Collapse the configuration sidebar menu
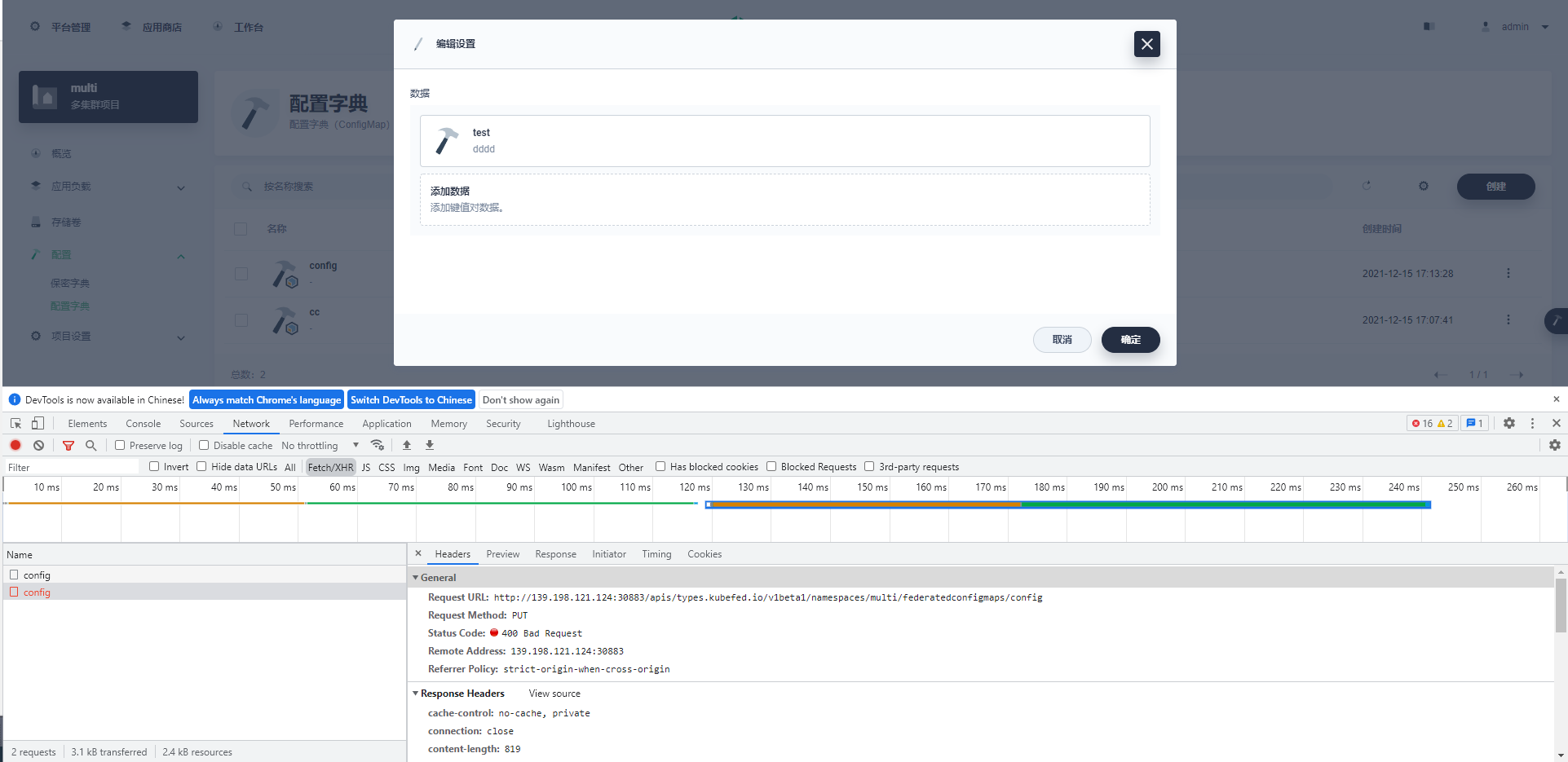1568x762 pixels. coord(181,256)
